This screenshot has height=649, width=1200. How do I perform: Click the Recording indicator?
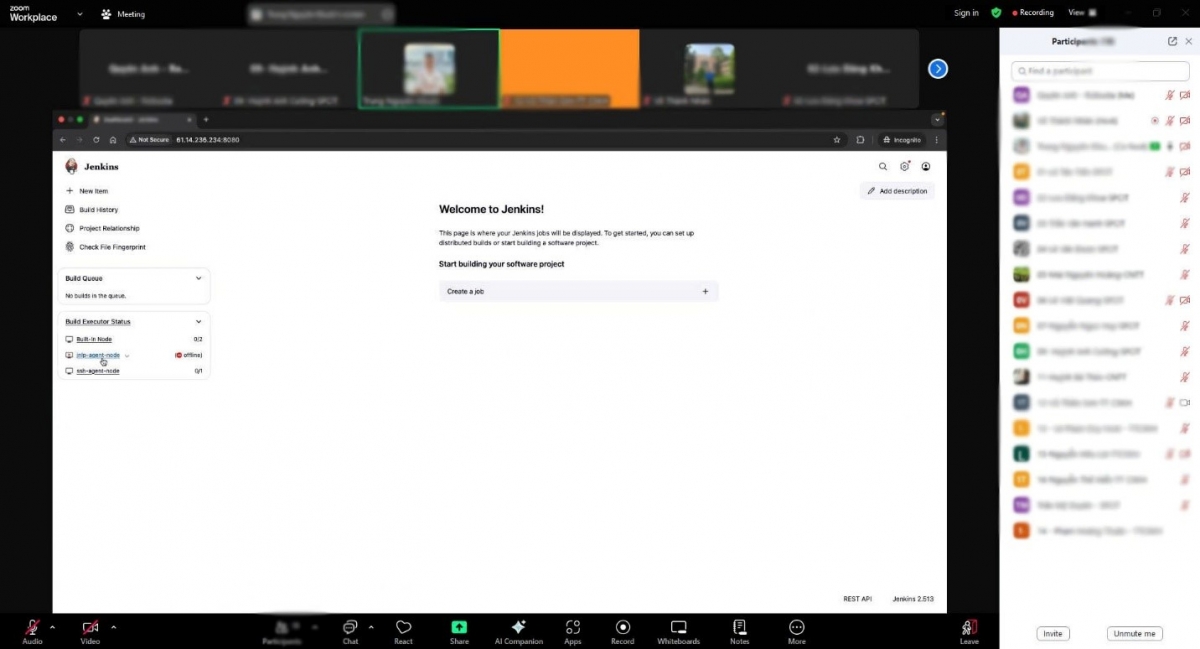1033,13
